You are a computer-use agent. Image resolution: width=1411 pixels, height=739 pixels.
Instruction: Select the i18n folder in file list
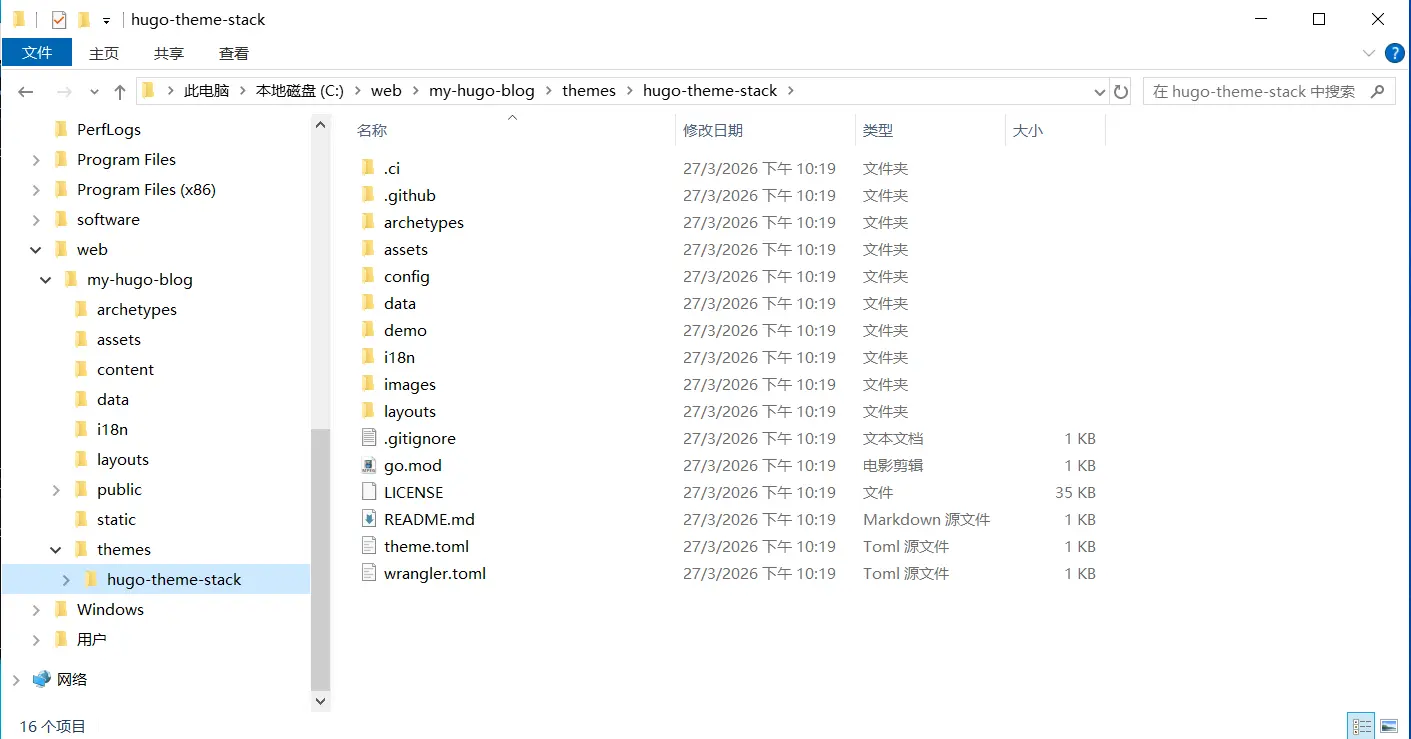click(399, 357)
